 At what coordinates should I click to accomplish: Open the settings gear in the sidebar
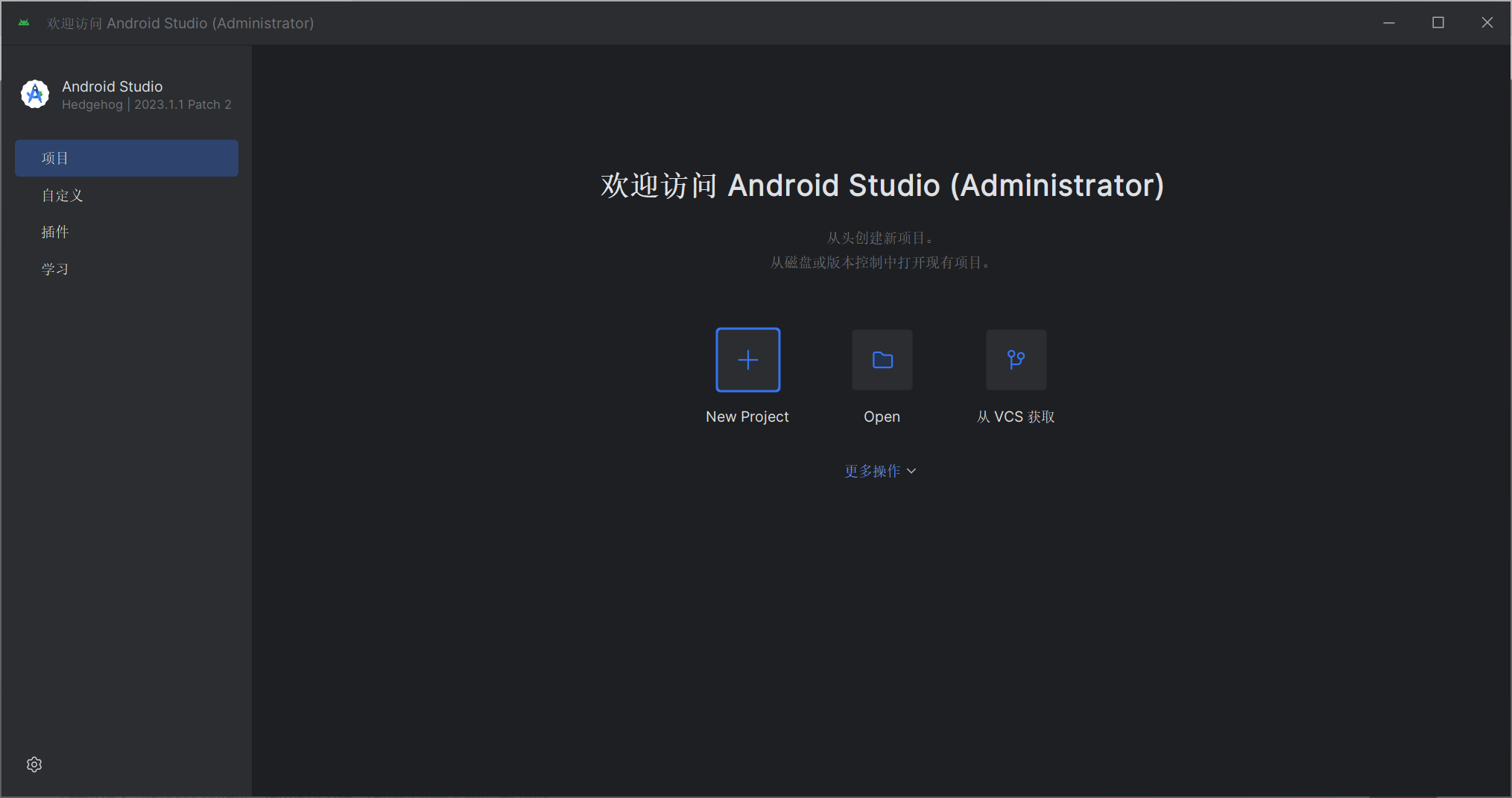point(34,764)
